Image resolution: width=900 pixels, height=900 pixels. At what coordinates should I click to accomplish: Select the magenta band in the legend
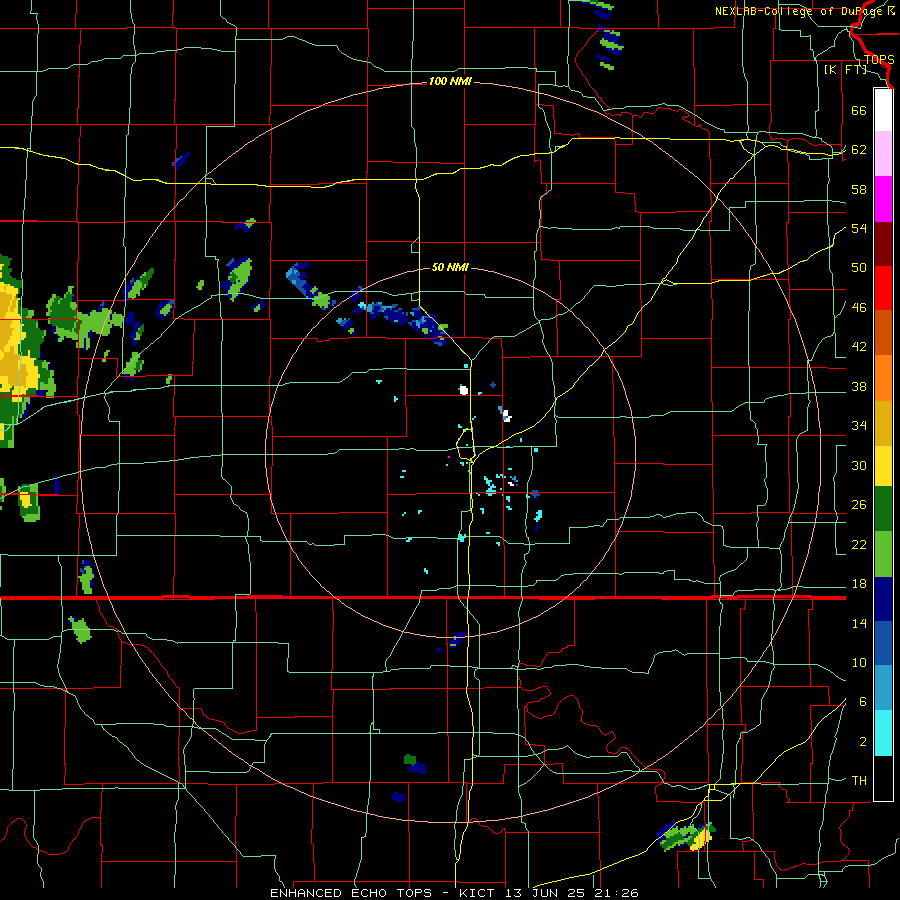[x=883, y=199]
